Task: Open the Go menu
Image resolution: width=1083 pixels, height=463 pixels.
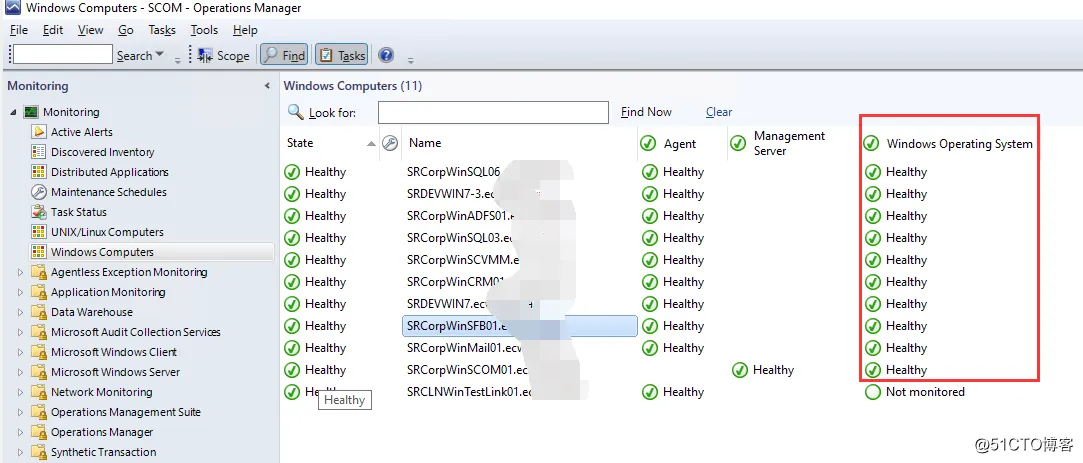Action: coord(126,30)
